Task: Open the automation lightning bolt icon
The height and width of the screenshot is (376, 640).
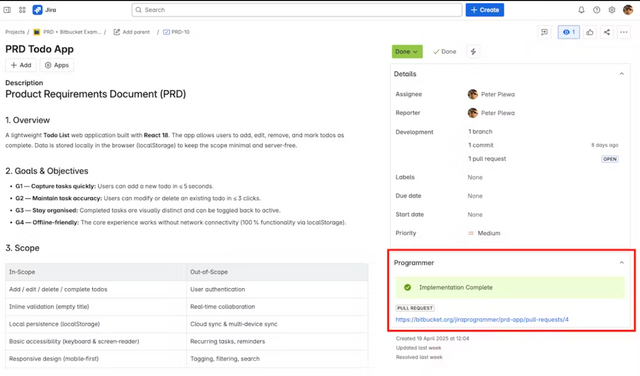Action: pyautogui.click(x=473, y=51)
